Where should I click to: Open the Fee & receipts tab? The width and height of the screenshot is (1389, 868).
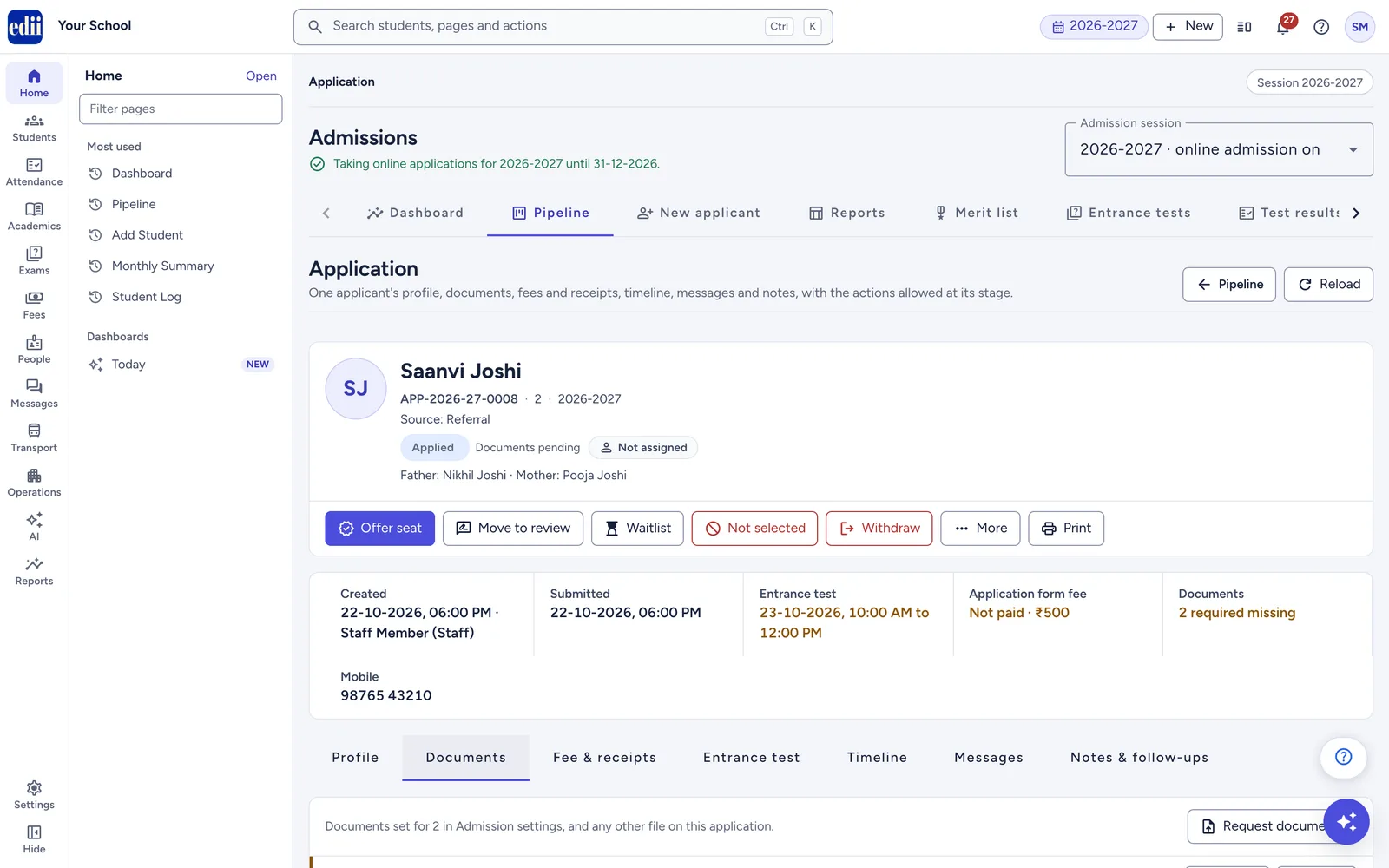coord(604,758)
